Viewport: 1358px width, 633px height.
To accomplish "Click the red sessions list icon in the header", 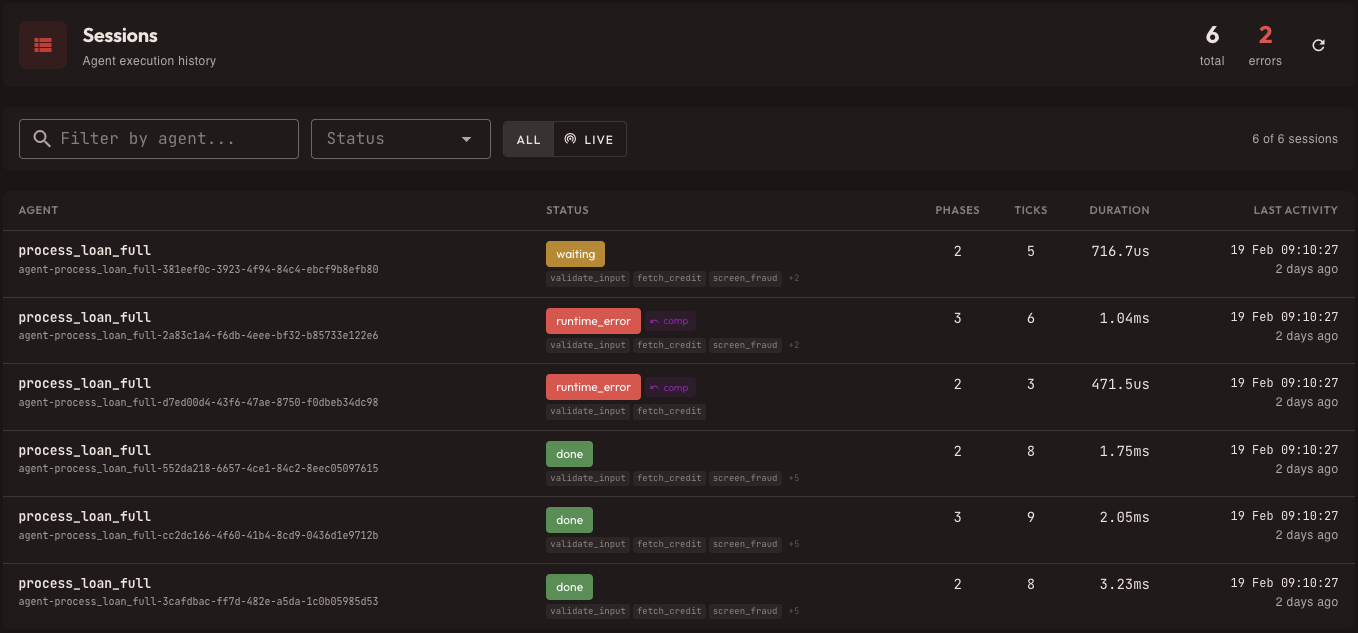I will 42,44.
